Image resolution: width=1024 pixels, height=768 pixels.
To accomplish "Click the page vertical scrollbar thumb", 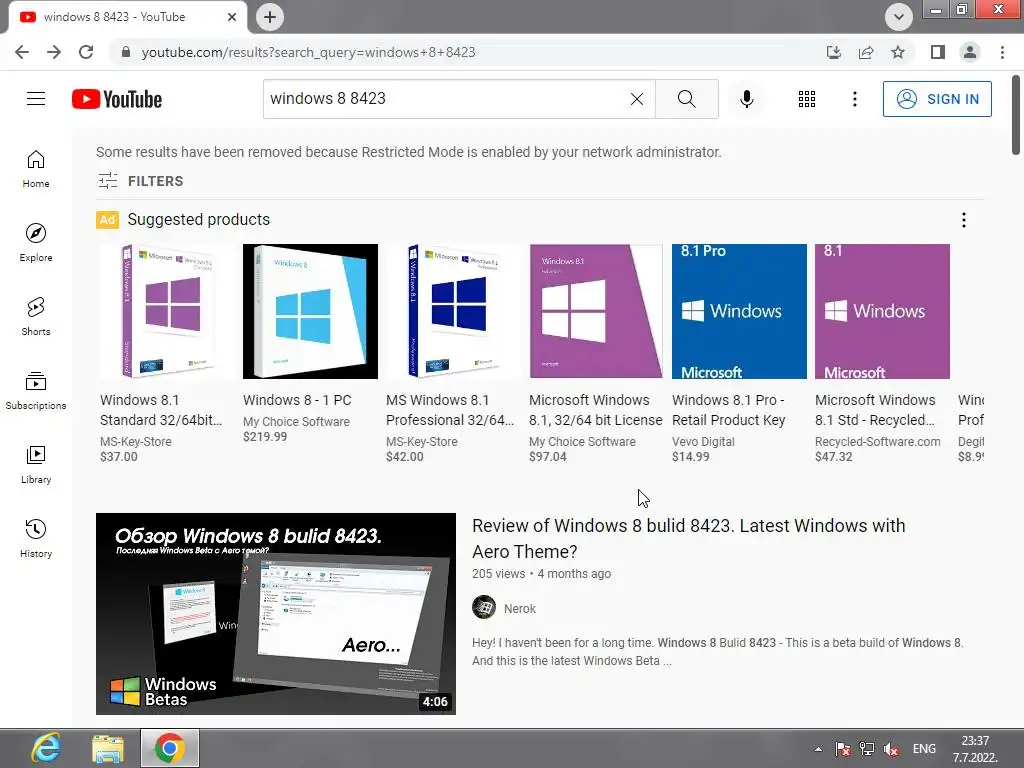I will tap(1016, 115).
